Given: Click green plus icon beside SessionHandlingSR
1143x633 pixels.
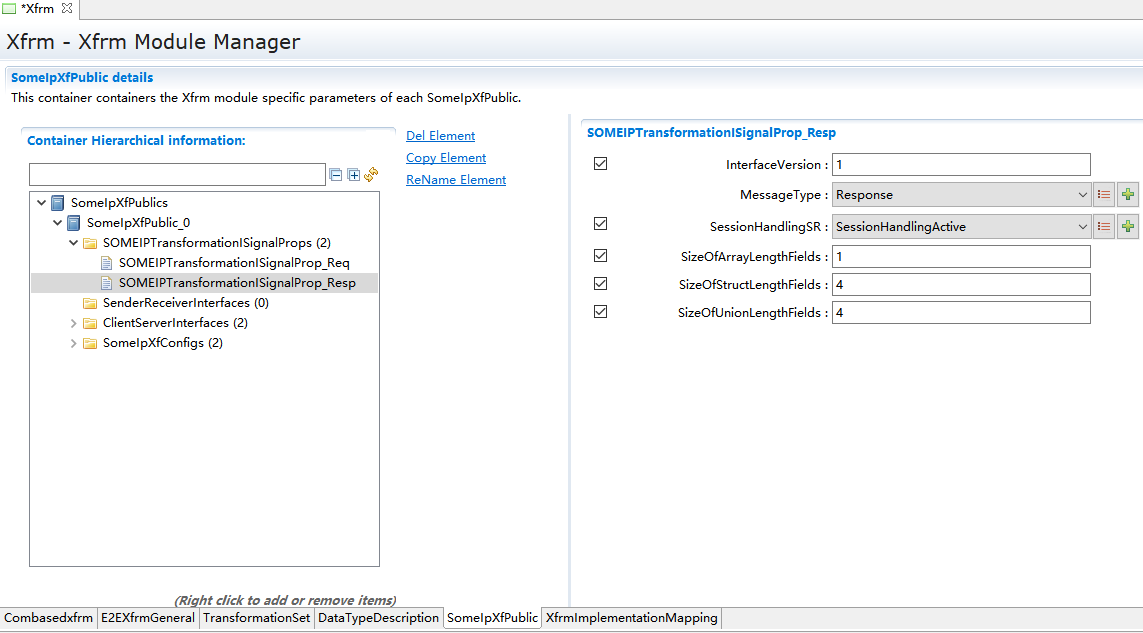Looking at the screenshot, I should [1128, 227].
